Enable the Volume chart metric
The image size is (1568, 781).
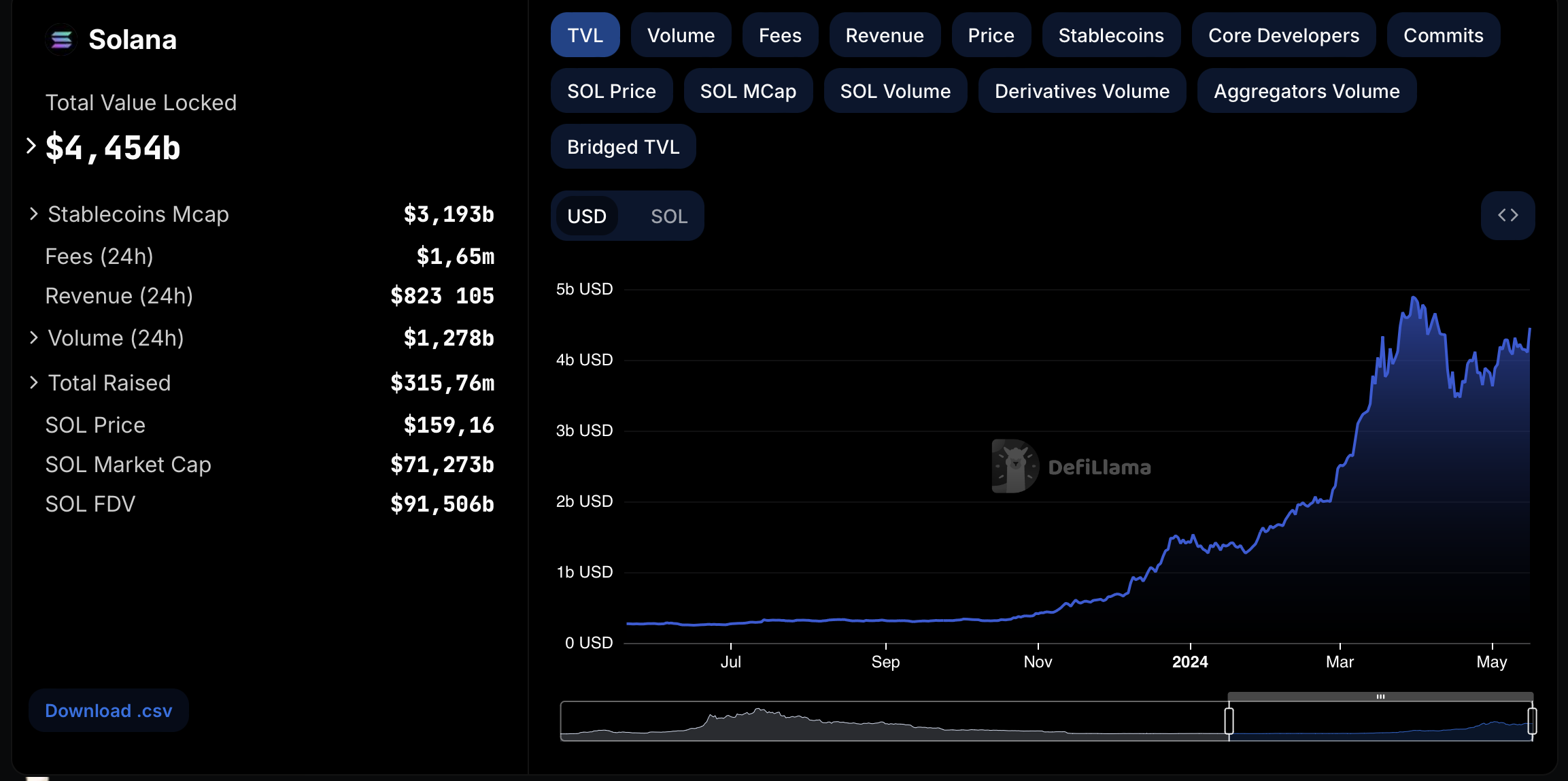[x=681, y=35]
